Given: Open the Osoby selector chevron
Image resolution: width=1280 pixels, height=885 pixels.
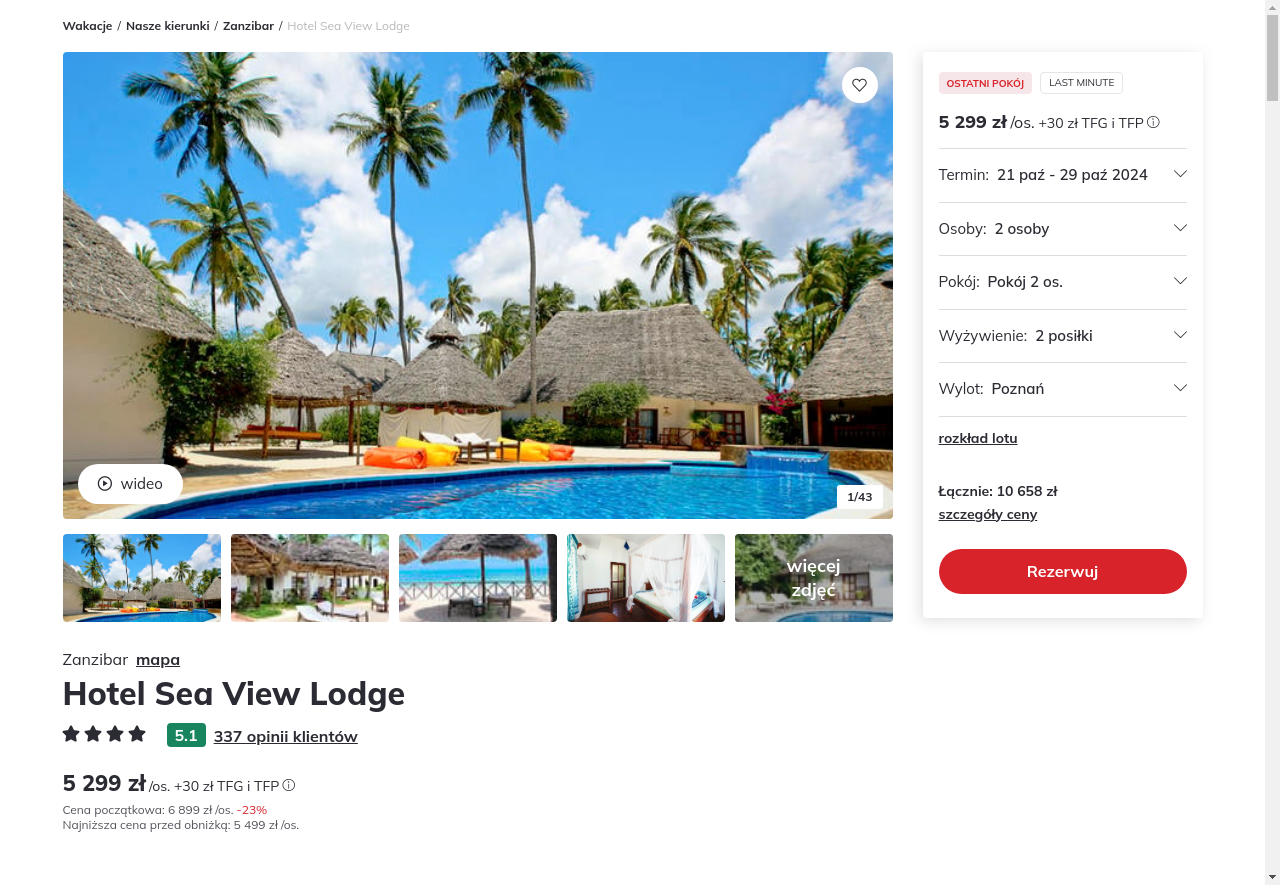Looking at the screenshot, I should (x=1180, y=228).
